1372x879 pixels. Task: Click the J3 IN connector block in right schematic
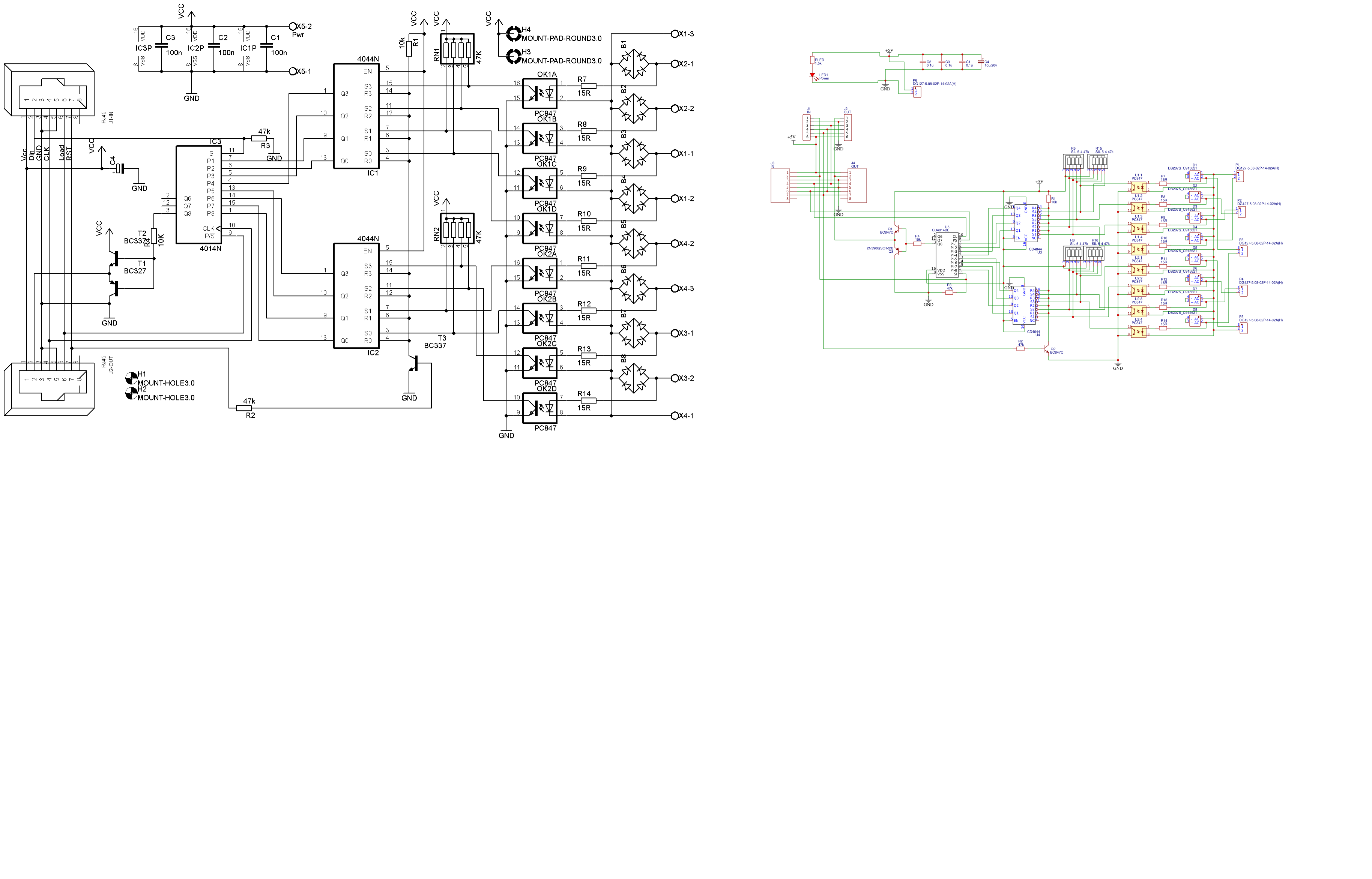pyautogui.click(x=780, y=185)
